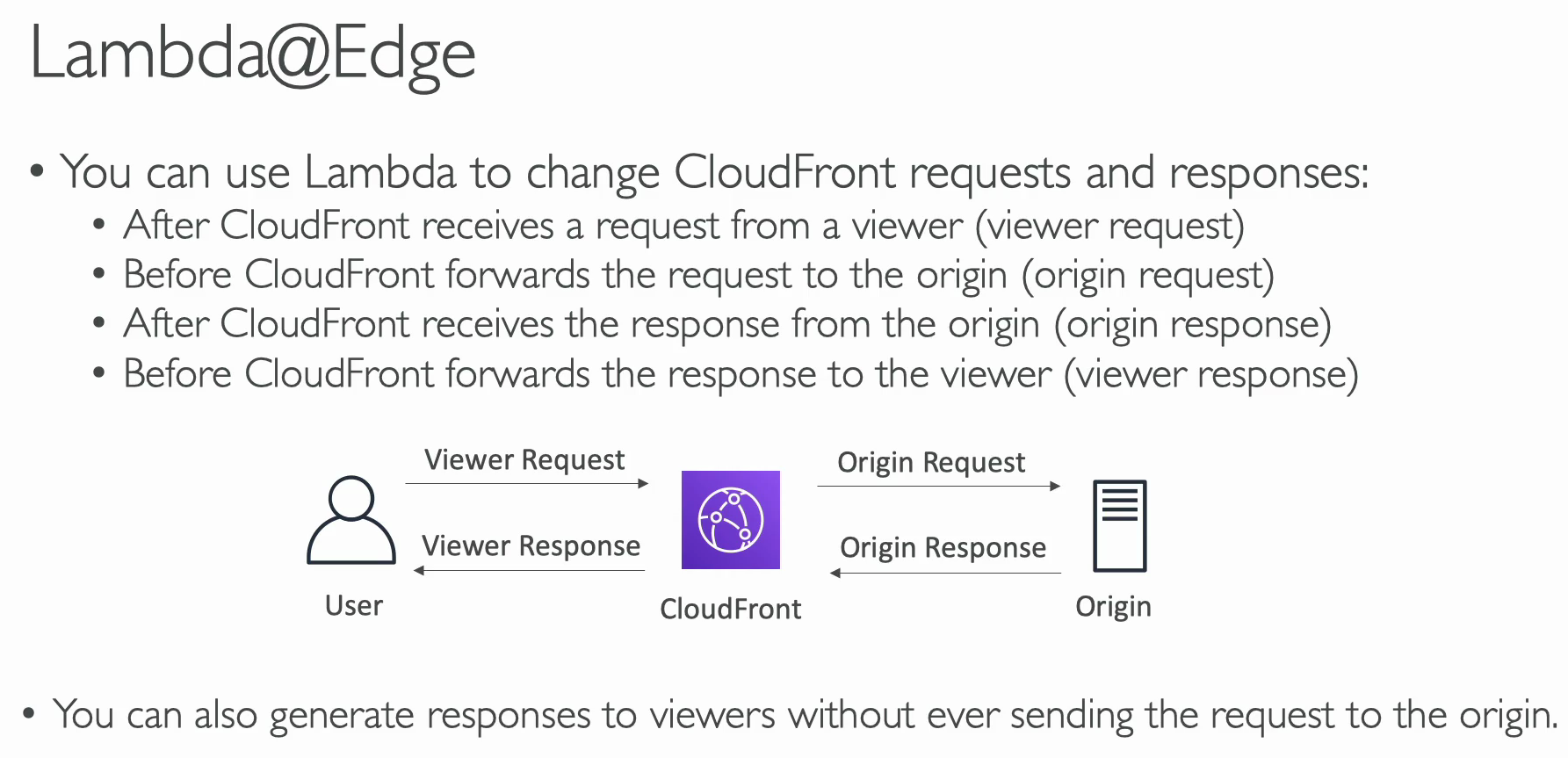Click the bullet ending with viewer response
This screenshot has height=758, width=1568.
point(741,374)
